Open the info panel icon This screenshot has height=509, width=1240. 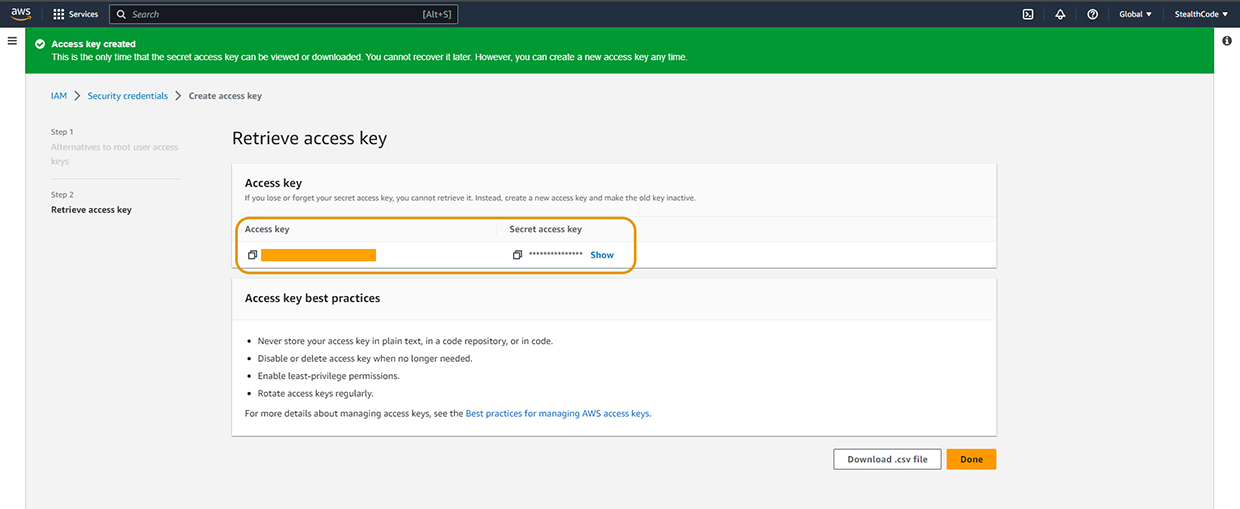(x=1227, y=41)
